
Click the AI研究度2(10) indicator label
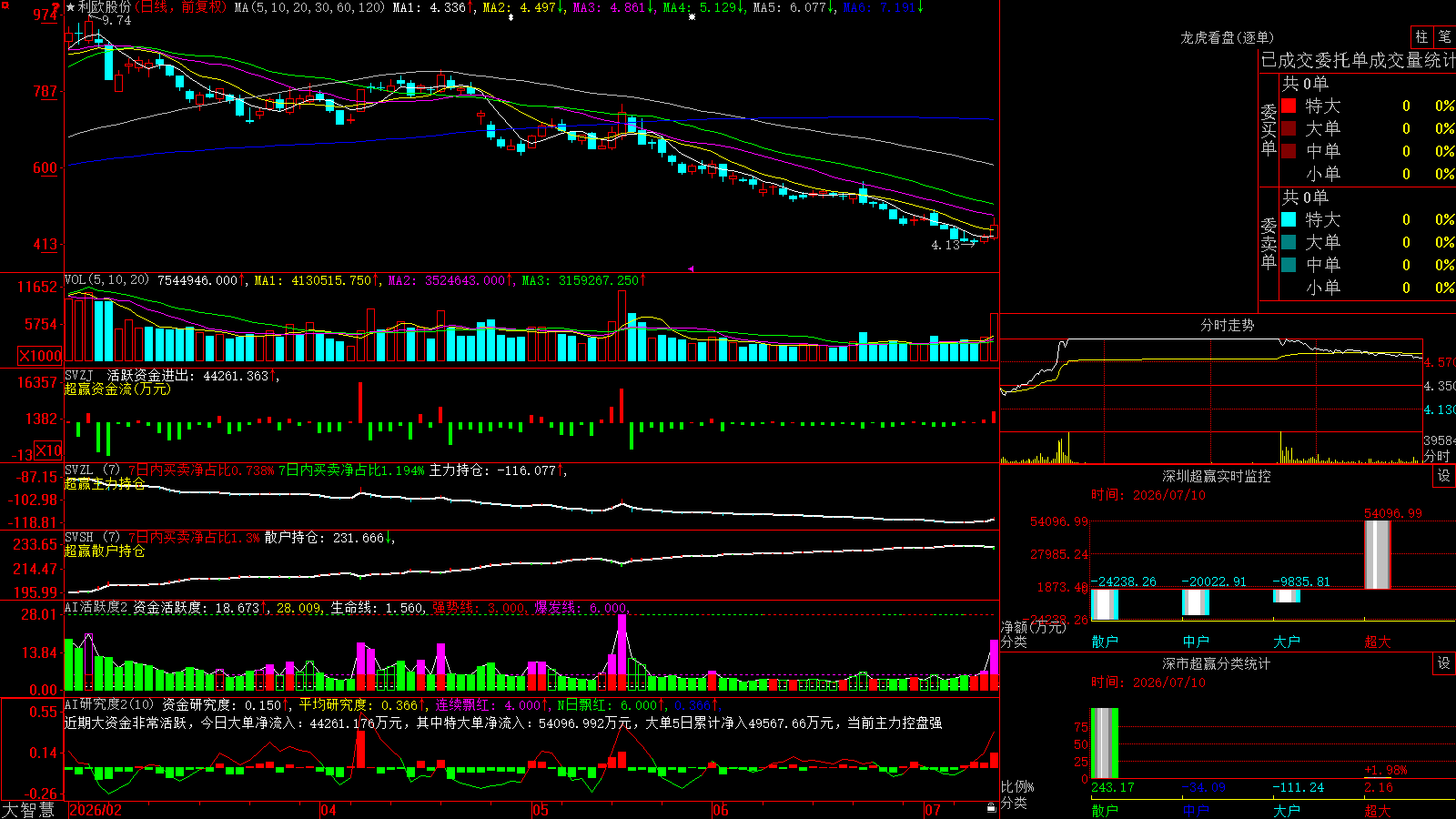tap(109, 705)
